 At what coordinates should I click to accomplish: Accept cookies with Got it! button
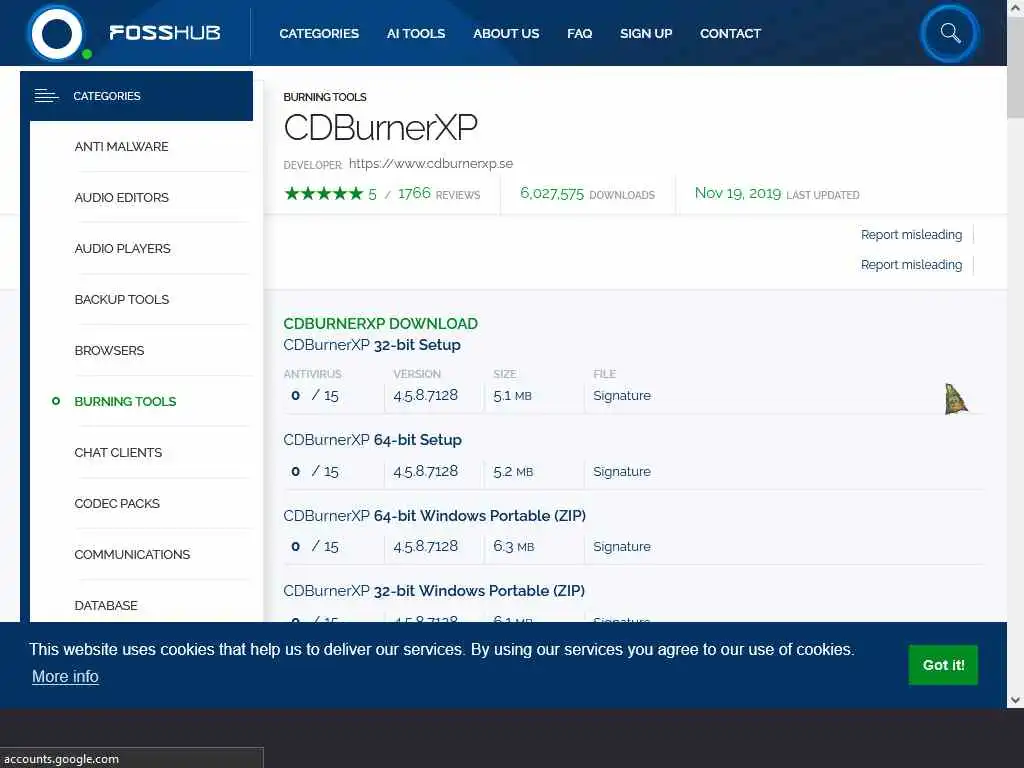point(943,665)
